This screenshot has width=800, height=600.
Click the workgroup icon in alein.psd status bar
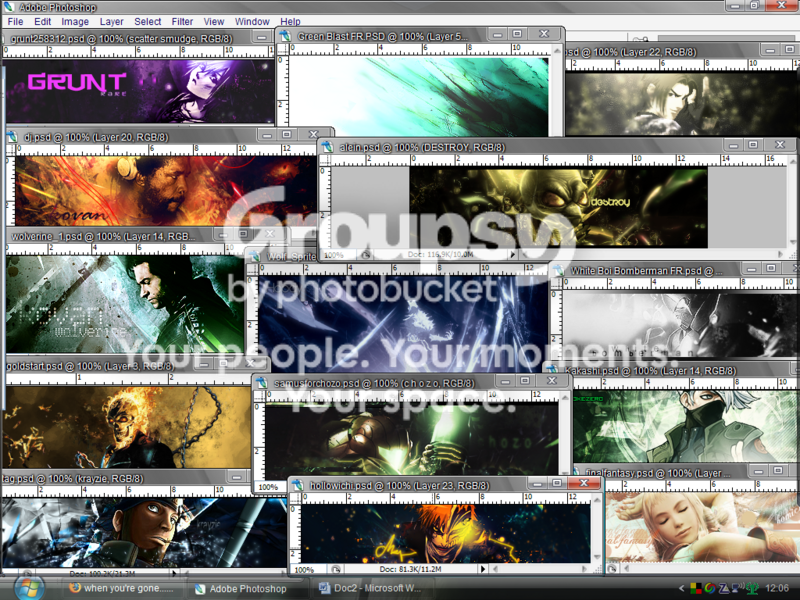(365, 254)
